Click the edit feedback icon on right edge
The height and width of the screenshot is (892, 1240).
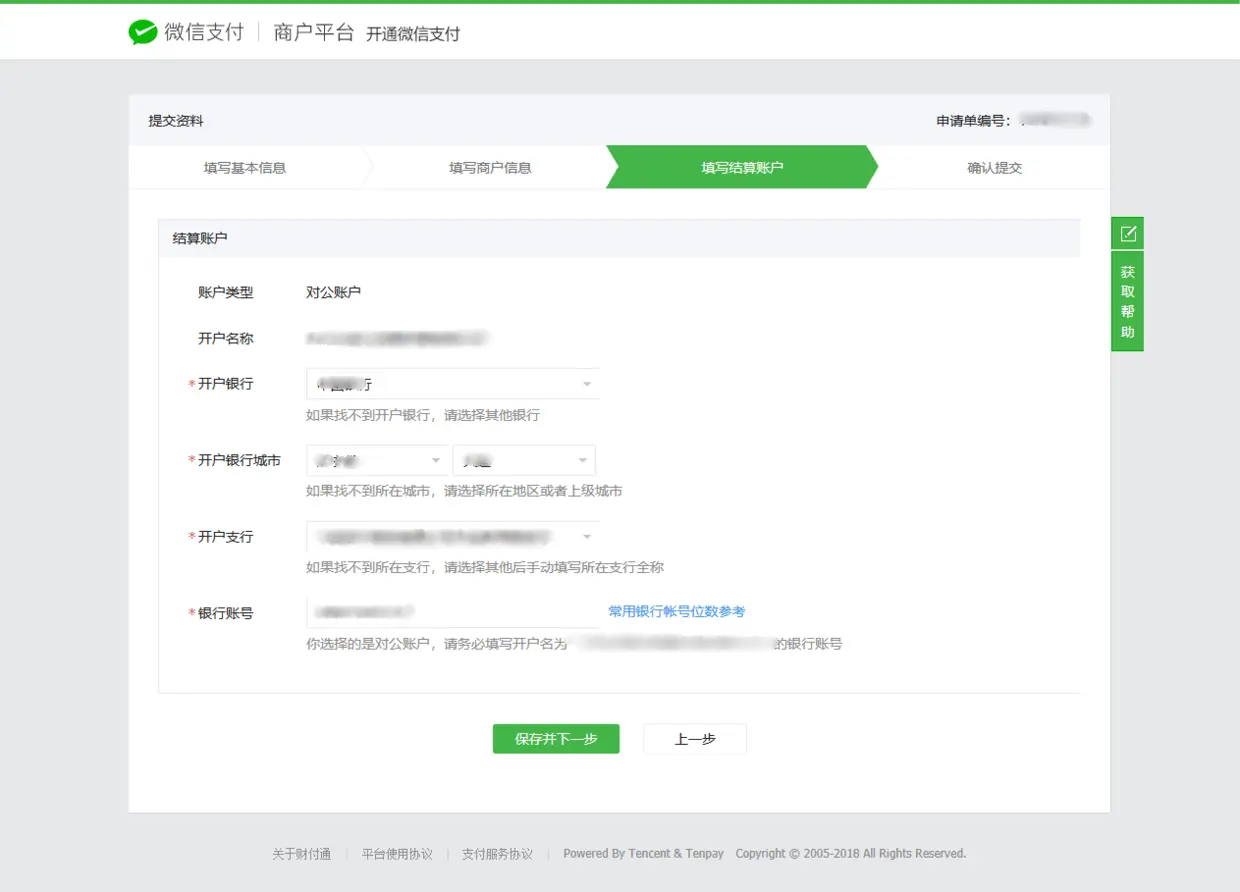(x=1127, y=234)
